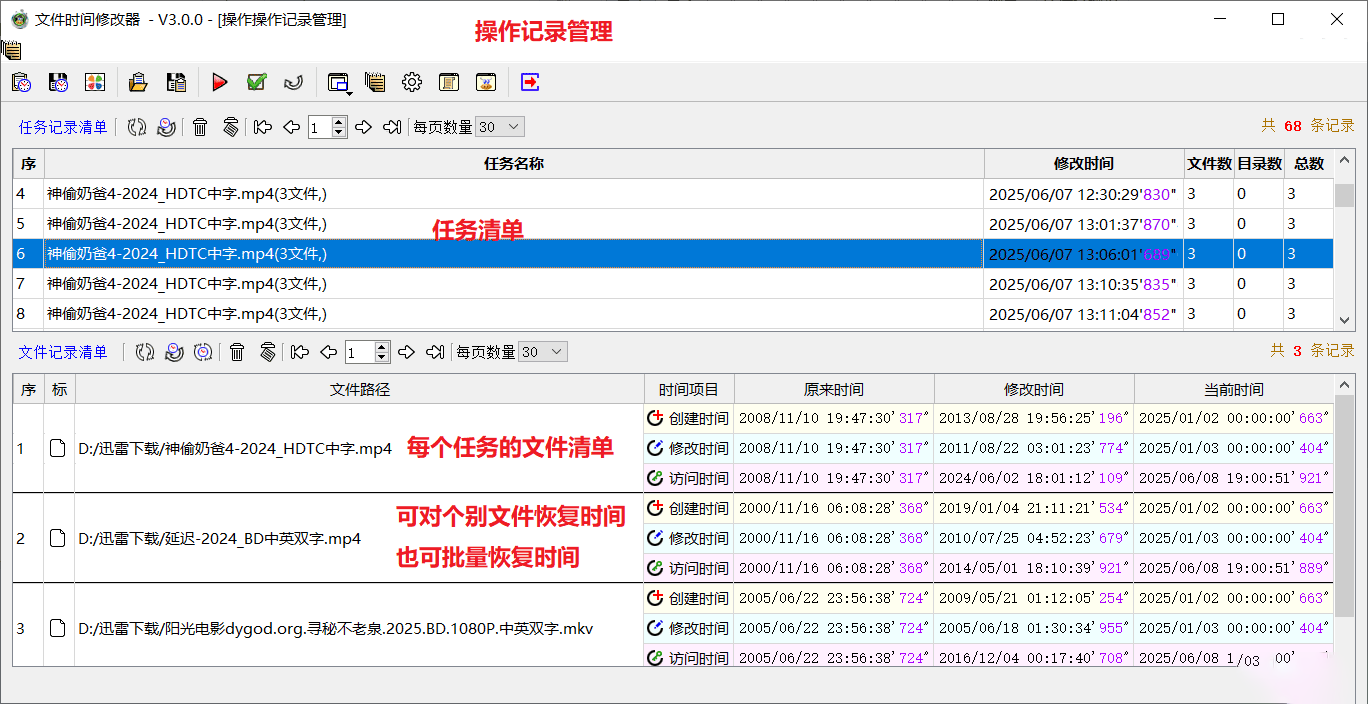This screenshot has width=1368, height=704.
Task: Select file 神偷奶爸4-2024_HDTC中字.mp4 path
Action: pos(235,449)
